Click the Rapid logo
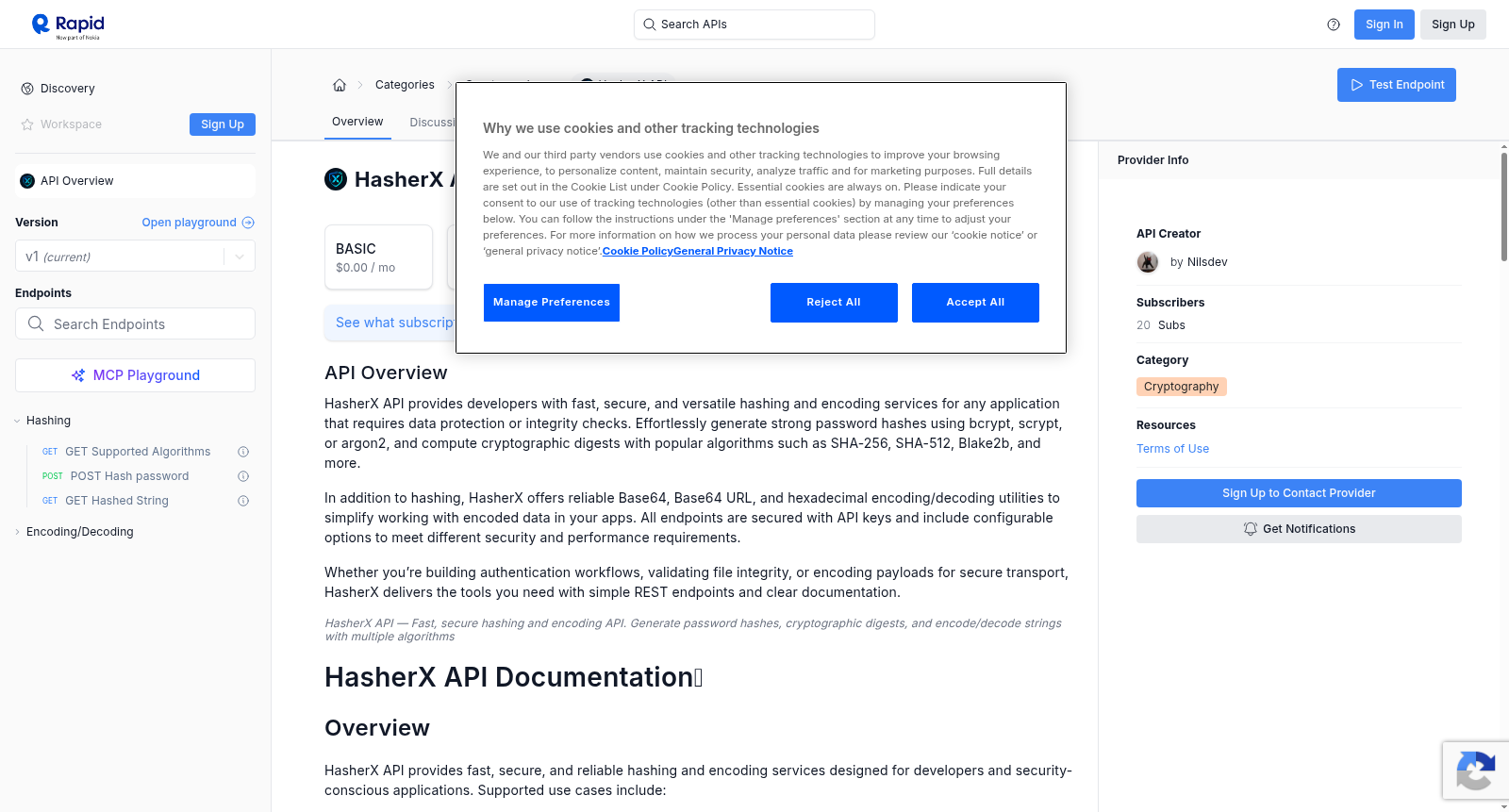Image resolution: width=1509 pixels, height=812 pixels. tap(68, 26)
